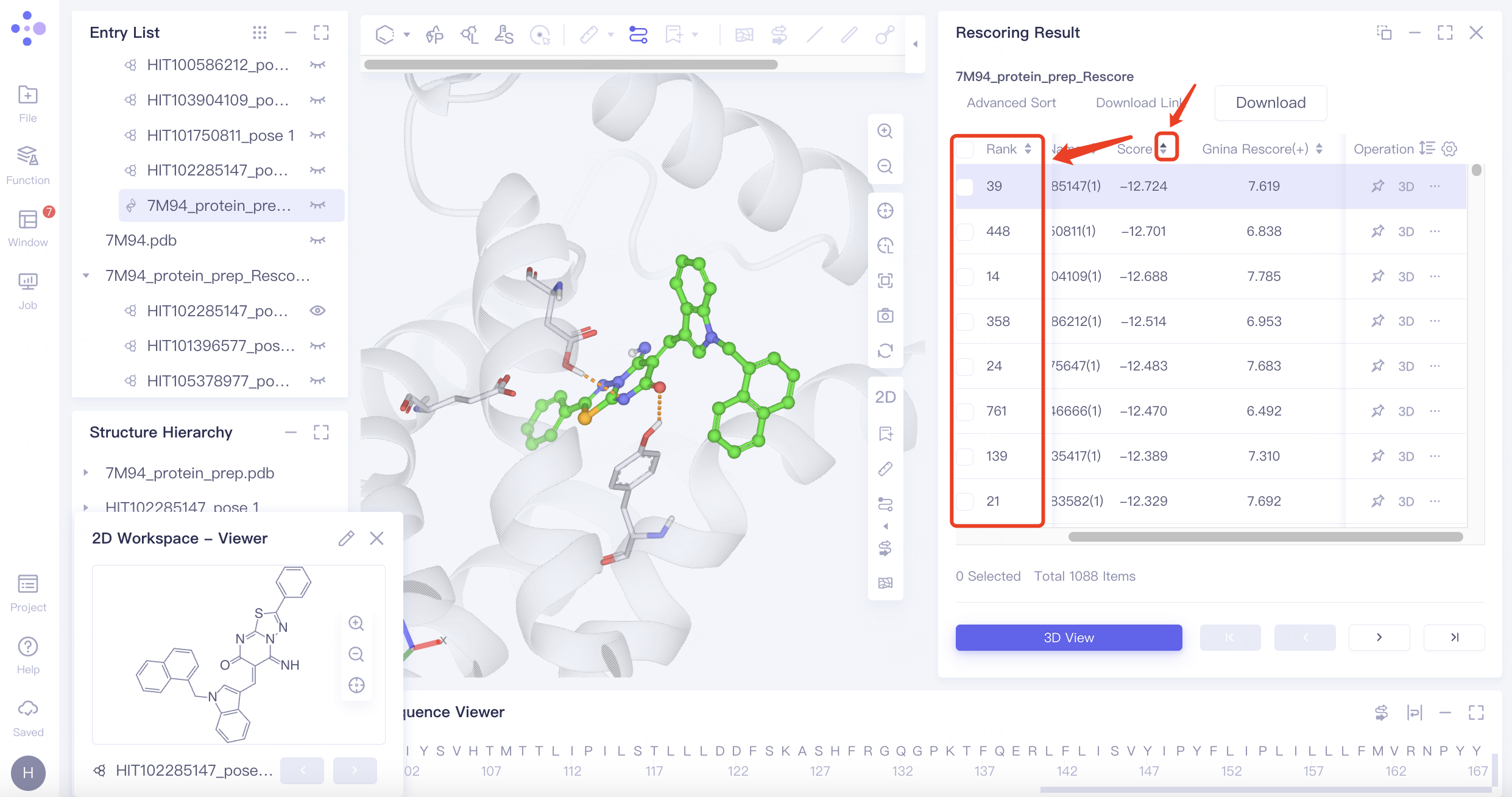Activate the measurement tool in the toolbar
Image resolution: width=1512 pixels, height=797 pixels.
(590, 35)
